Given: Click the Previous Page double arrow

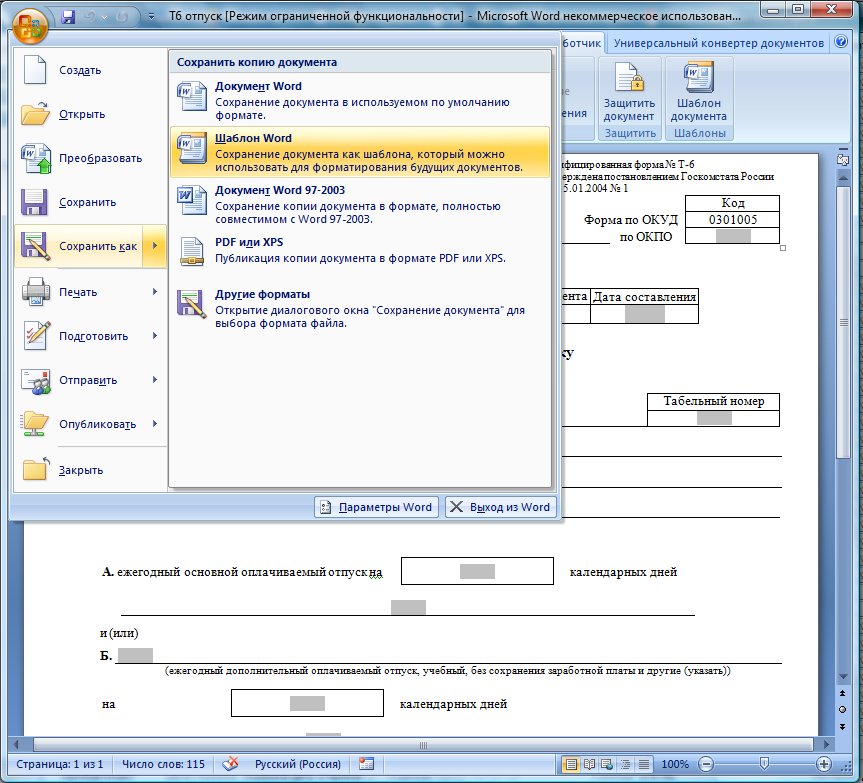Looking at the screenshot, I should pos(843,693).
